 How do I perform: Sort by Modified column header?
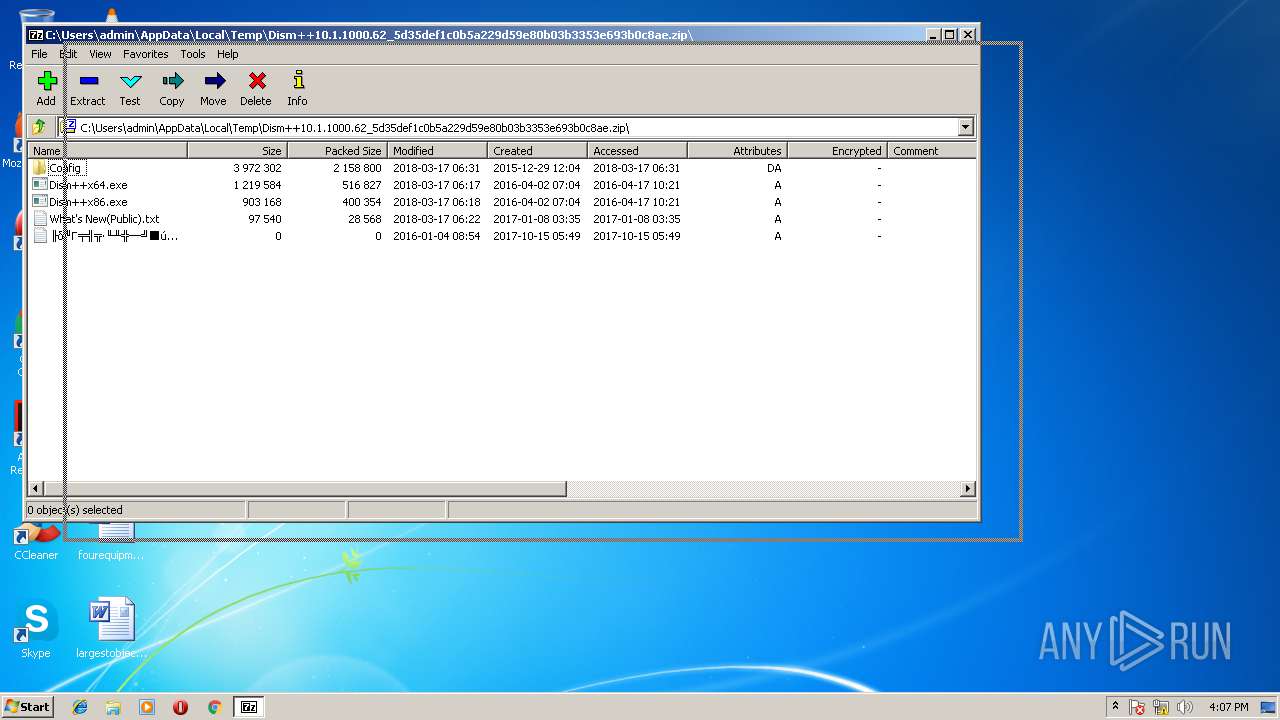coord(438,151)
